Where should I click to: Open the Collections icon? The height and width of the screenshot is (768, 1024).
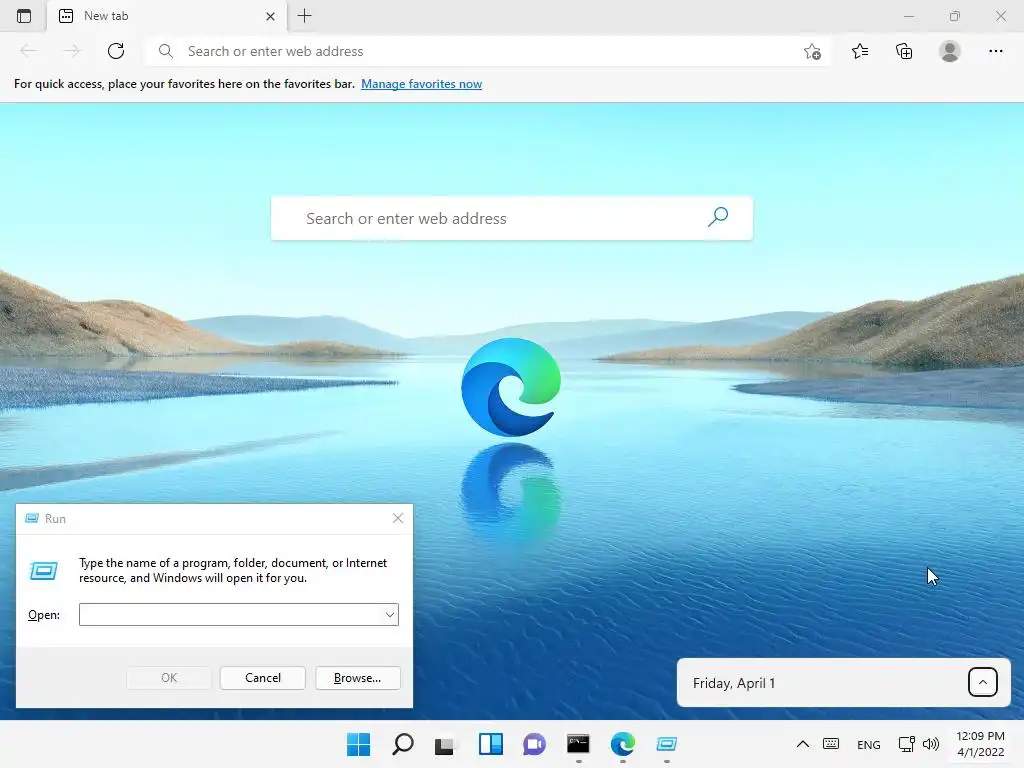904,51
